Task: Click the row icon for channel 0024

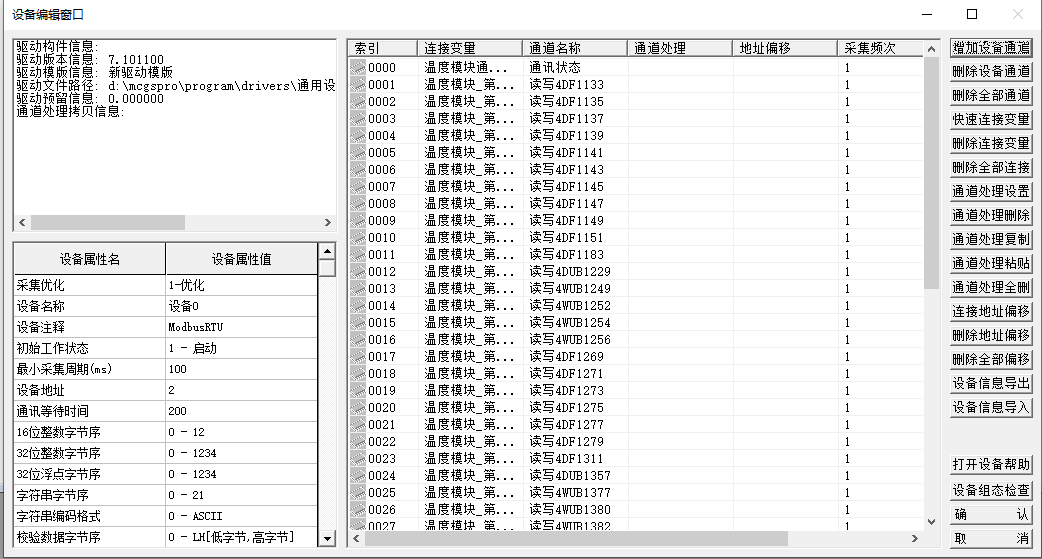Action: coord(358,476)
